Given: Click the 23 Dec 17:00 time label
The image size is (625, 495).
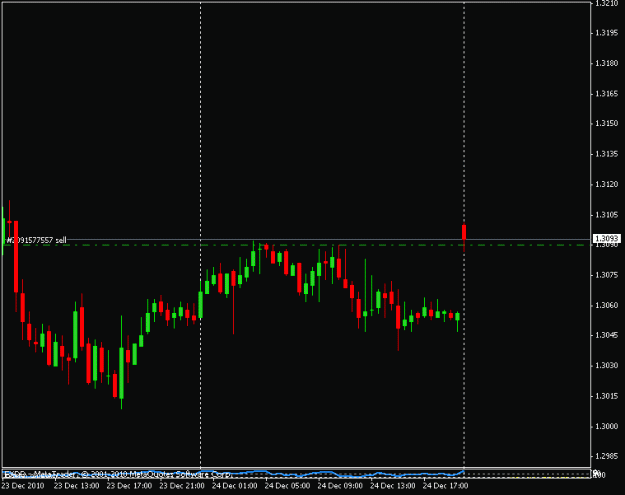Looking at the screenshot, I should coord(129,486).
